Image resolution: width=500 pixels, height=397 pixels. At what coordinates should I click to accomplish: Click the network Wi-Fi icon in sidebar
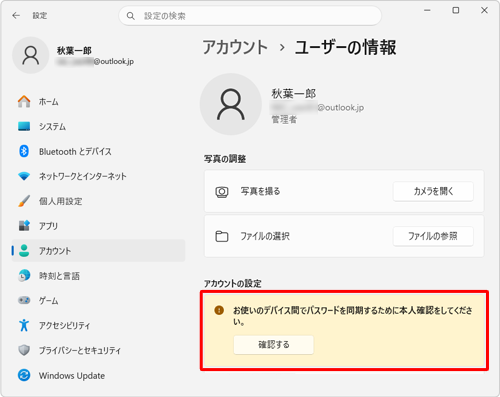(24, 176)
